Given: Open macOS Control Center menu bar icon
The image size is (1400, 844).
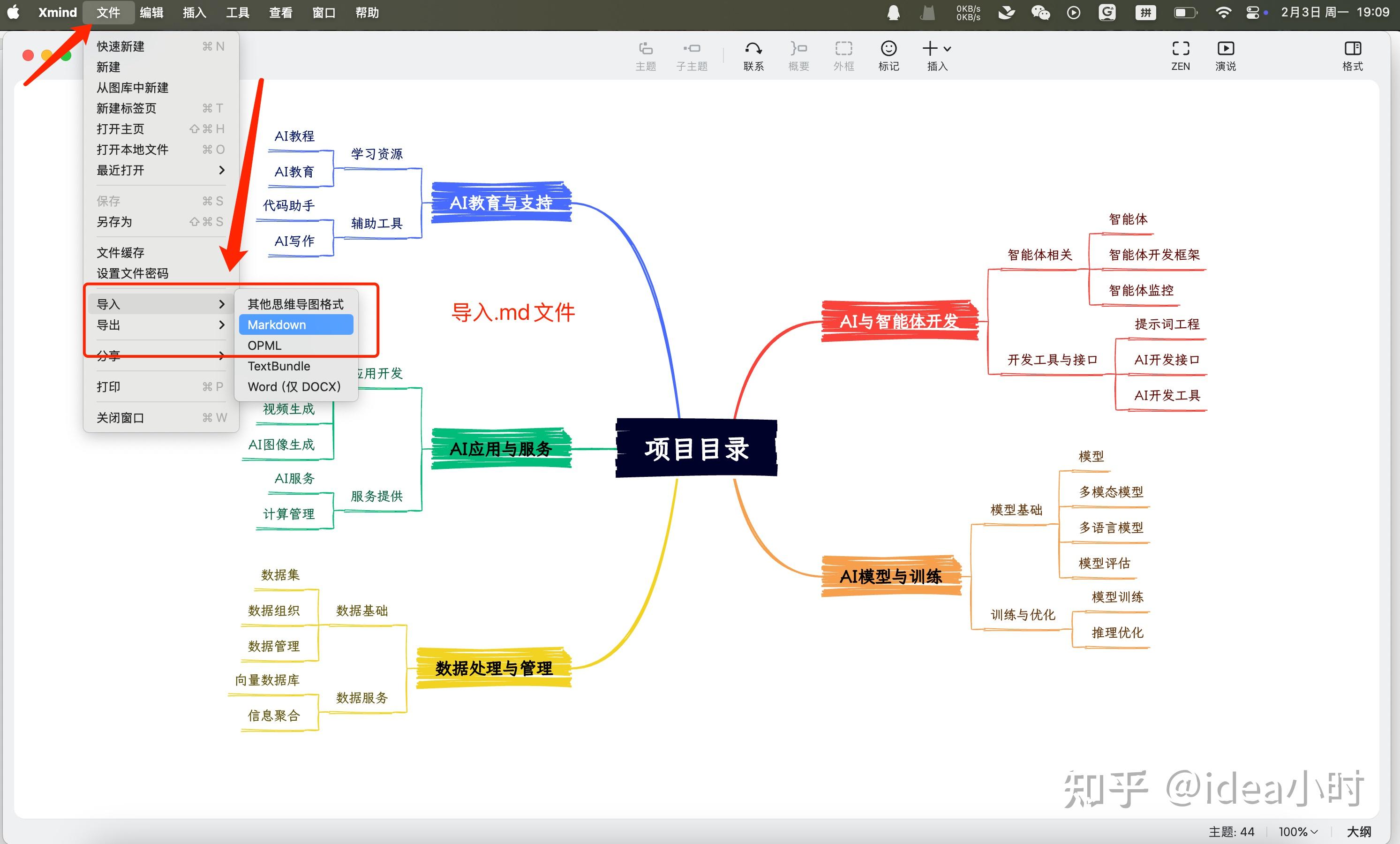Looking at the screenshot, I should tap(1252, 13).
